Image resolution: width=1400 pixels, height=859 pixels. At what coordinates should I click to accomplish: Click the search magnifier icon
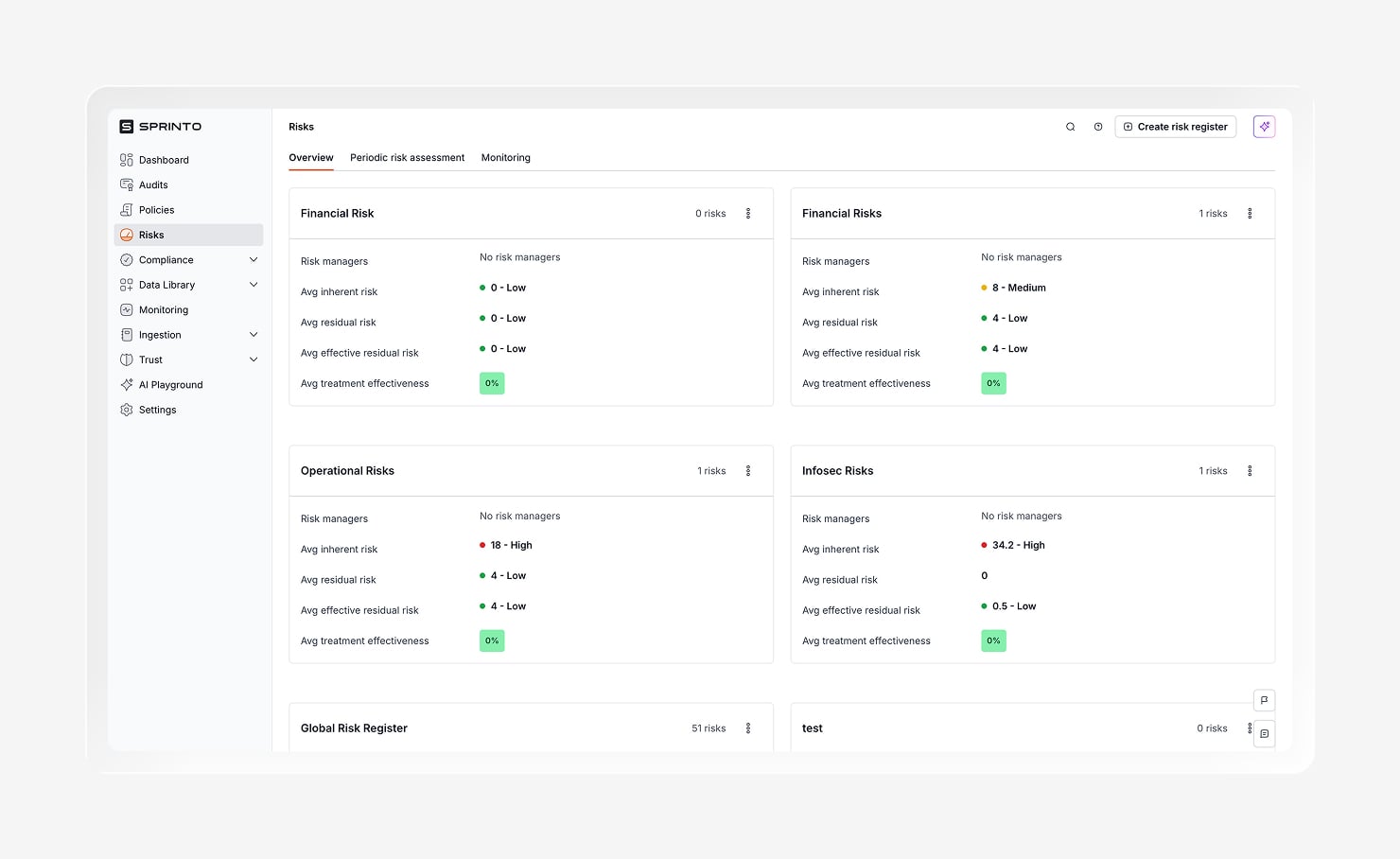1071,127
